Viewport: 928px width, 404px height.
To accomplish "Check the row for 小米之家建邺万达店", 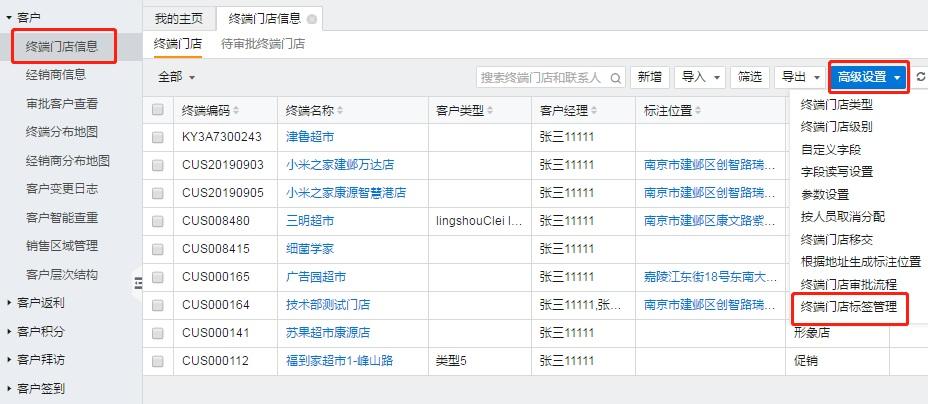I will coord(157,165).
